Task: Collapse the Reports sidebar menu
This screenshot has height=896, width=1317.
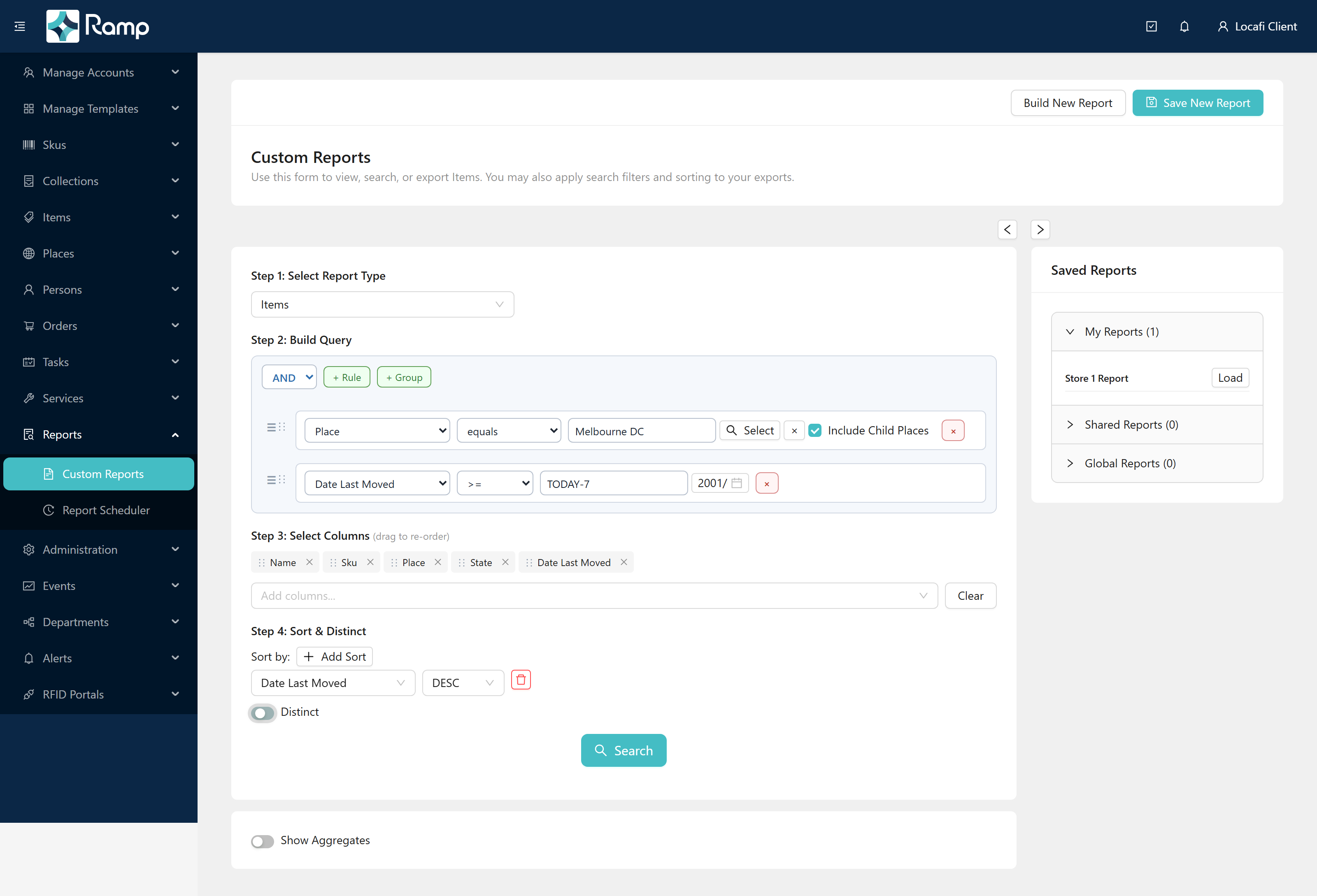Action: click(x=99, y=434)
